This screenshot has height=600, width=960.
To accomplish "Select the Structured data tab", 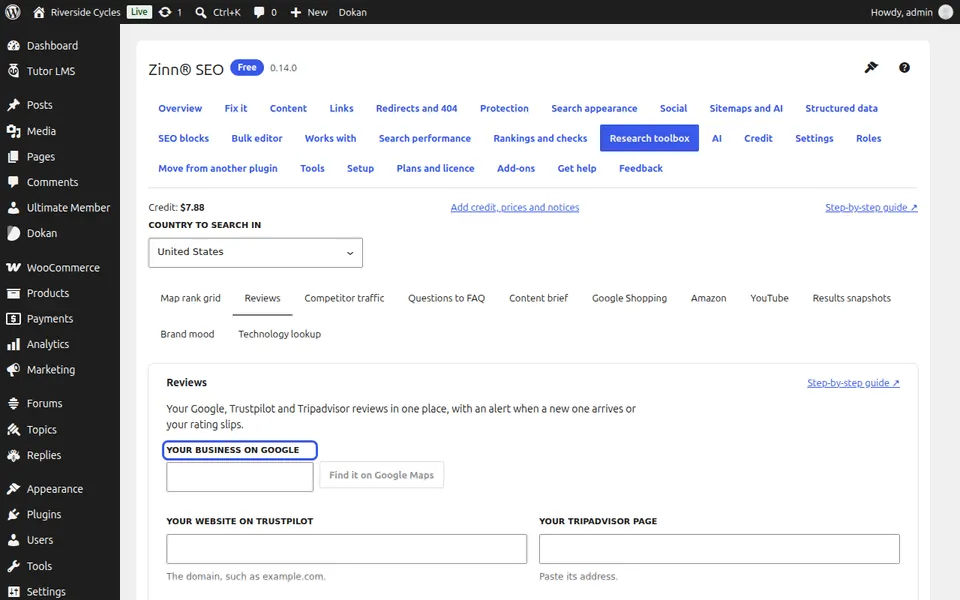I will click(x=841, y=108).
